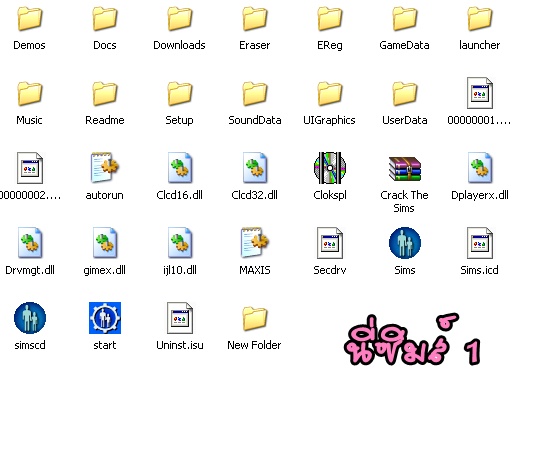Select the Uninst.isu file
The width and height of the screenshot is (545, 461).
click(180, 318)
